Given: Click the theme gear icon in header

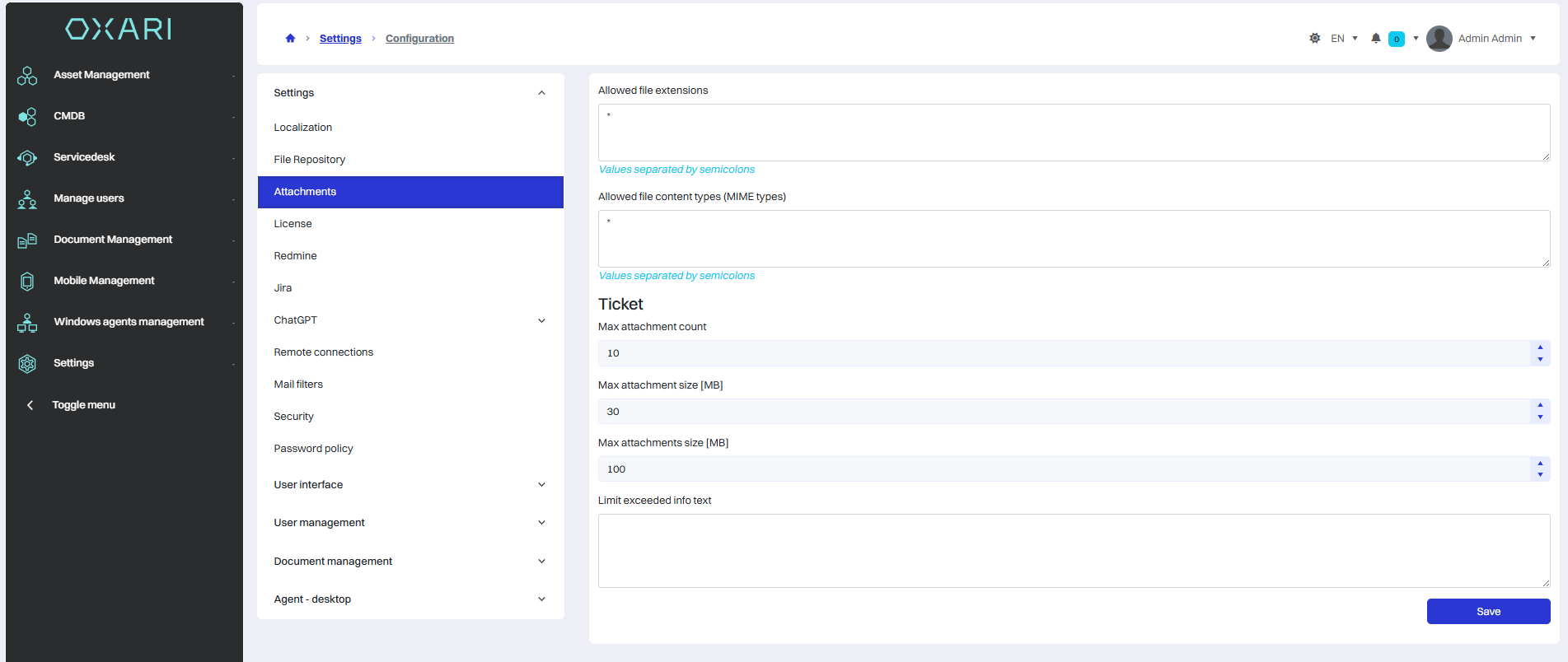Looking at the screenshot, I should [1314, 39].
